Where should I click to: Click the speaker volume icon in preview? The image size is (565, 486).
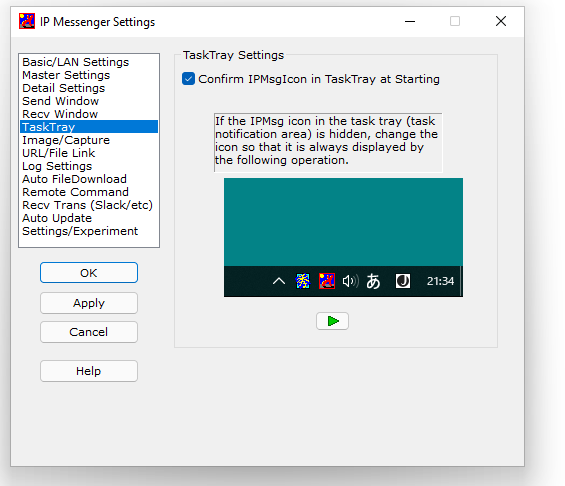click(350, 281)
